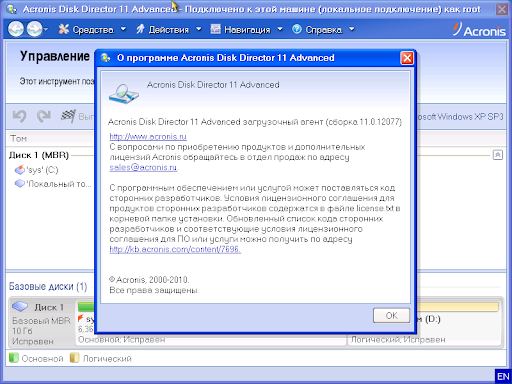
Task: Click the Redo arrow in toolbar
Action: pos(44,116)
